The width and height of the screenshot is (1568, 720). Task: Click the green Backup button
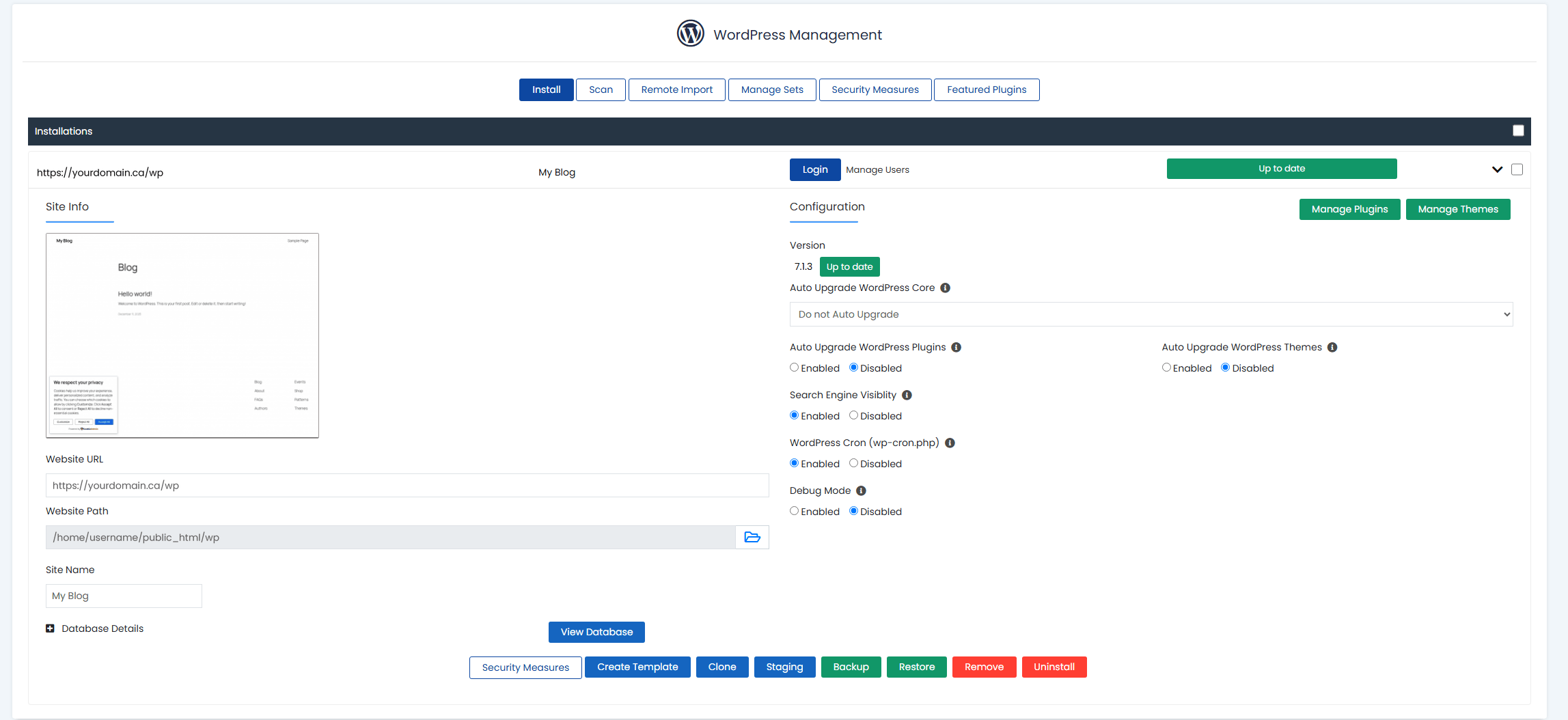(x=851, y=667)
